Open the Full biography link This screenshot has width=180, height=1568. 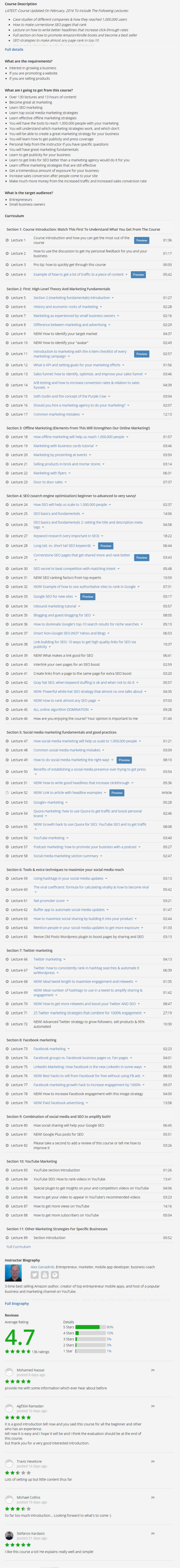(x=17, y=1303)
